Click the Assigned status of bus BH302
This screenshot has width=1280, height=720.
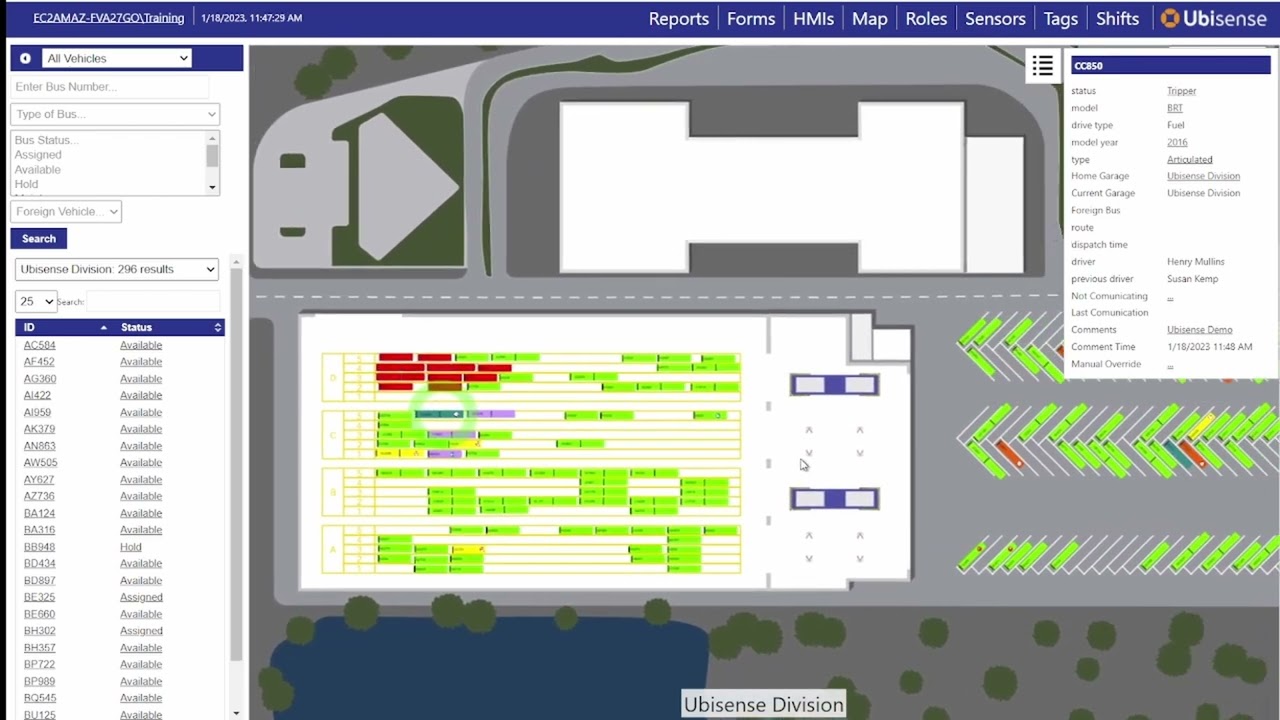tap(141, 631)
